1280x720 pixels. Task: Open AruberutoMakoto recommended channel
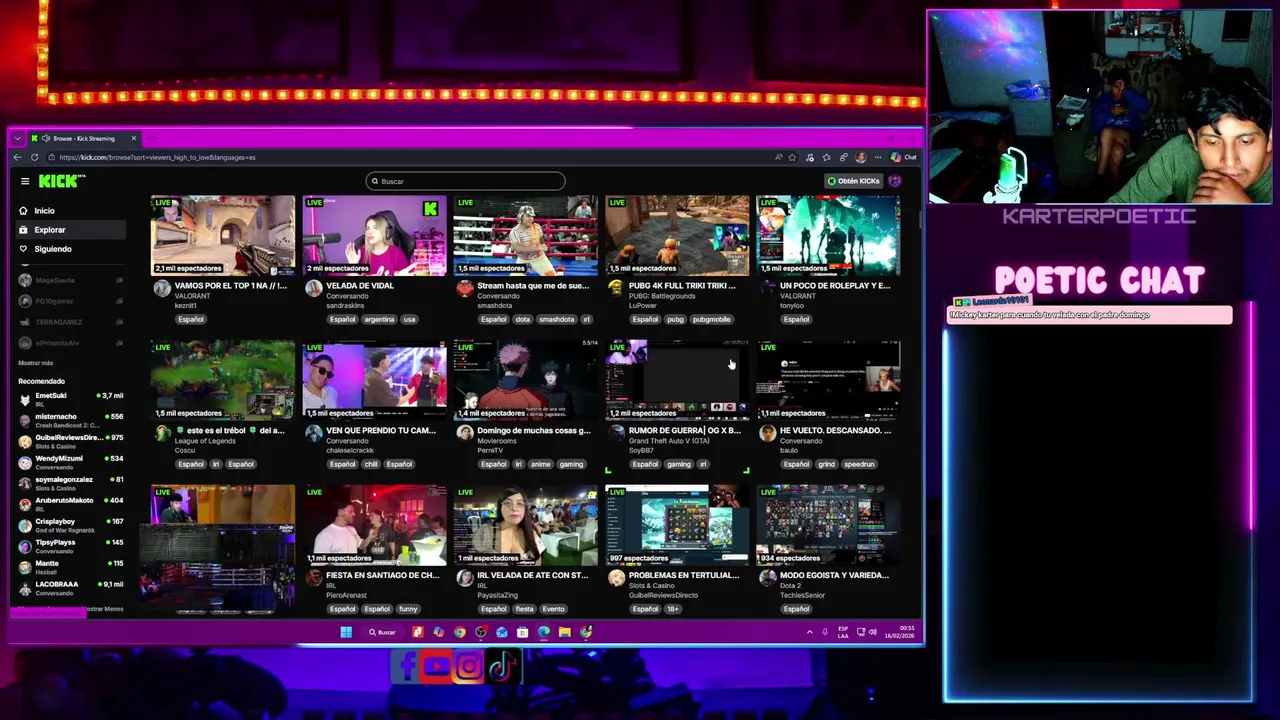coord(70,503)
